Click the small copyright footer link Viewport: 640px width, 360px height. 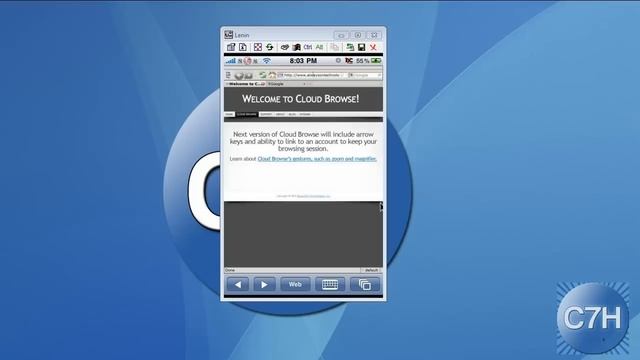click(x=313, y=196)
